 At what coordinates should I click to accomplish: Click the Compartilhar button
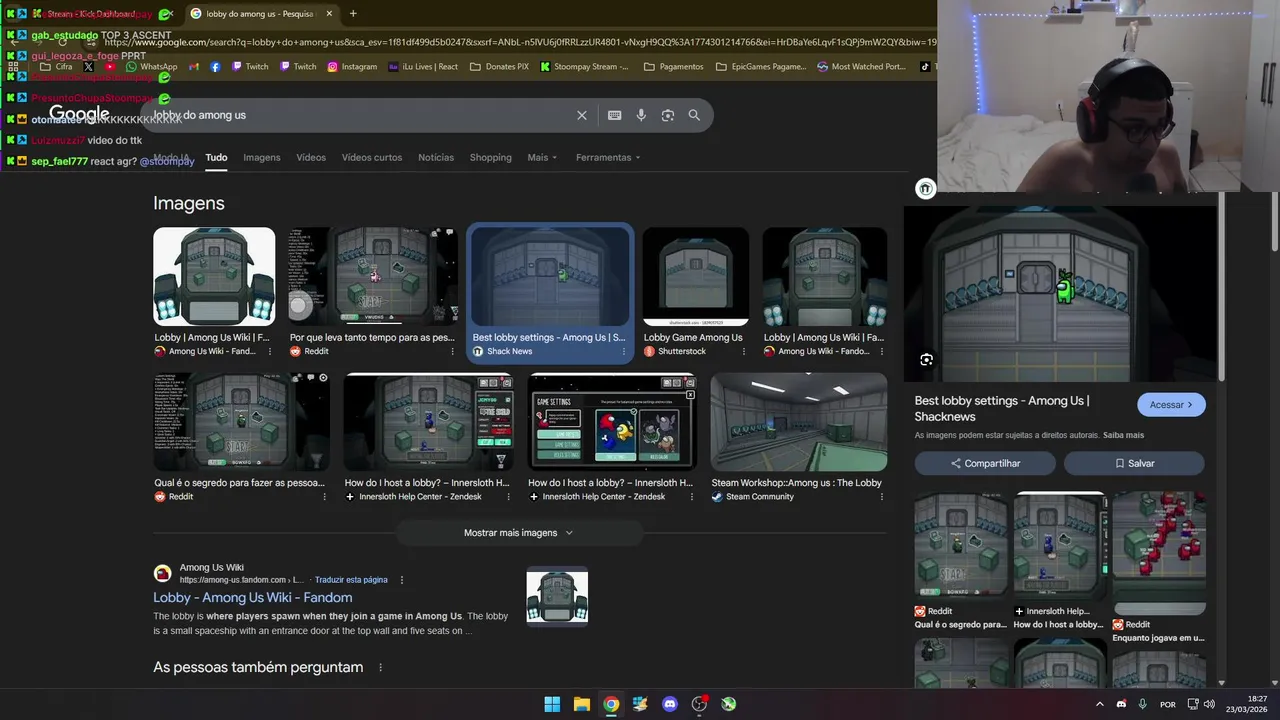985,463
